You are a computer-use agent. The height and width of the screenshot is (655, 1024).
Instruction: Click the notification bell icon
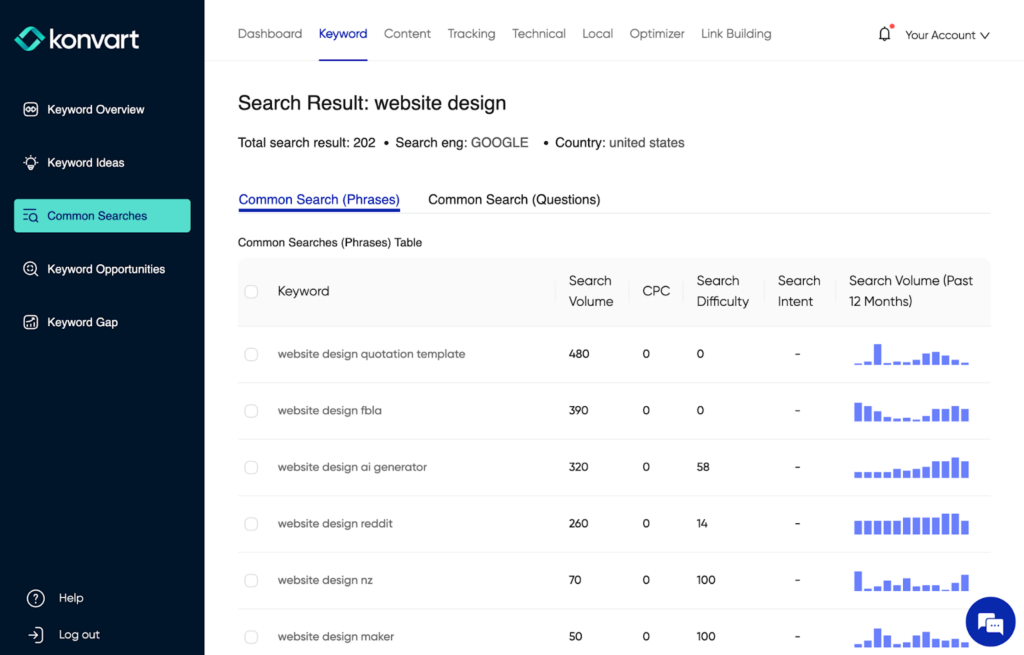click(884, 32)
